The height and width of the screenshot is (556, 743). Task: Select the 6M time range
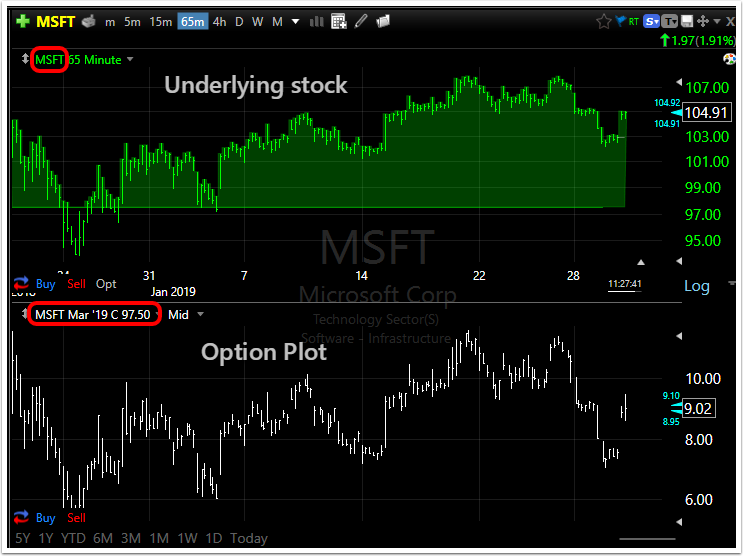tap(103, 538)
